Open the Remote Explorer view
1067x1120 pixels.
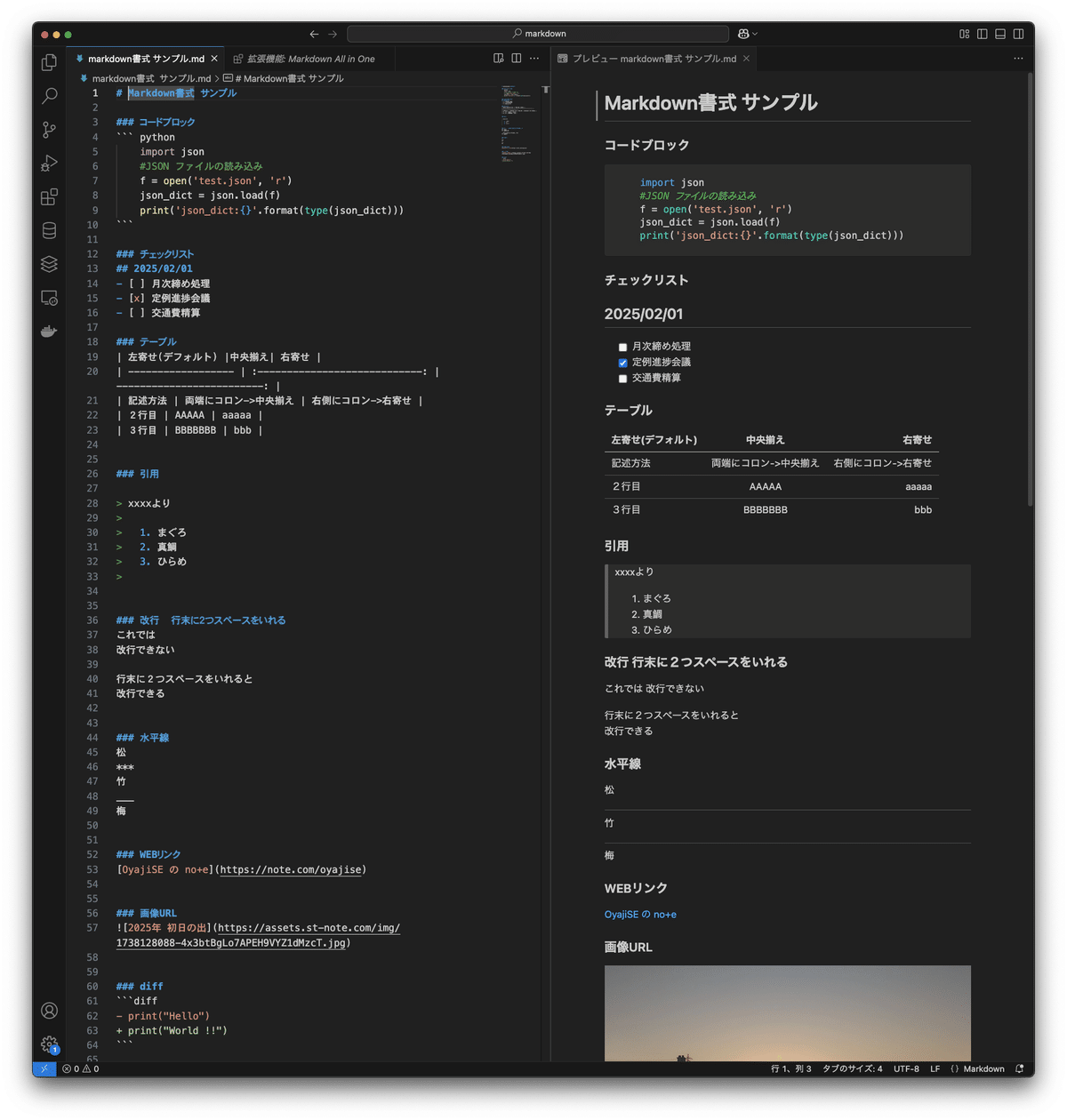tap(49, 298)
